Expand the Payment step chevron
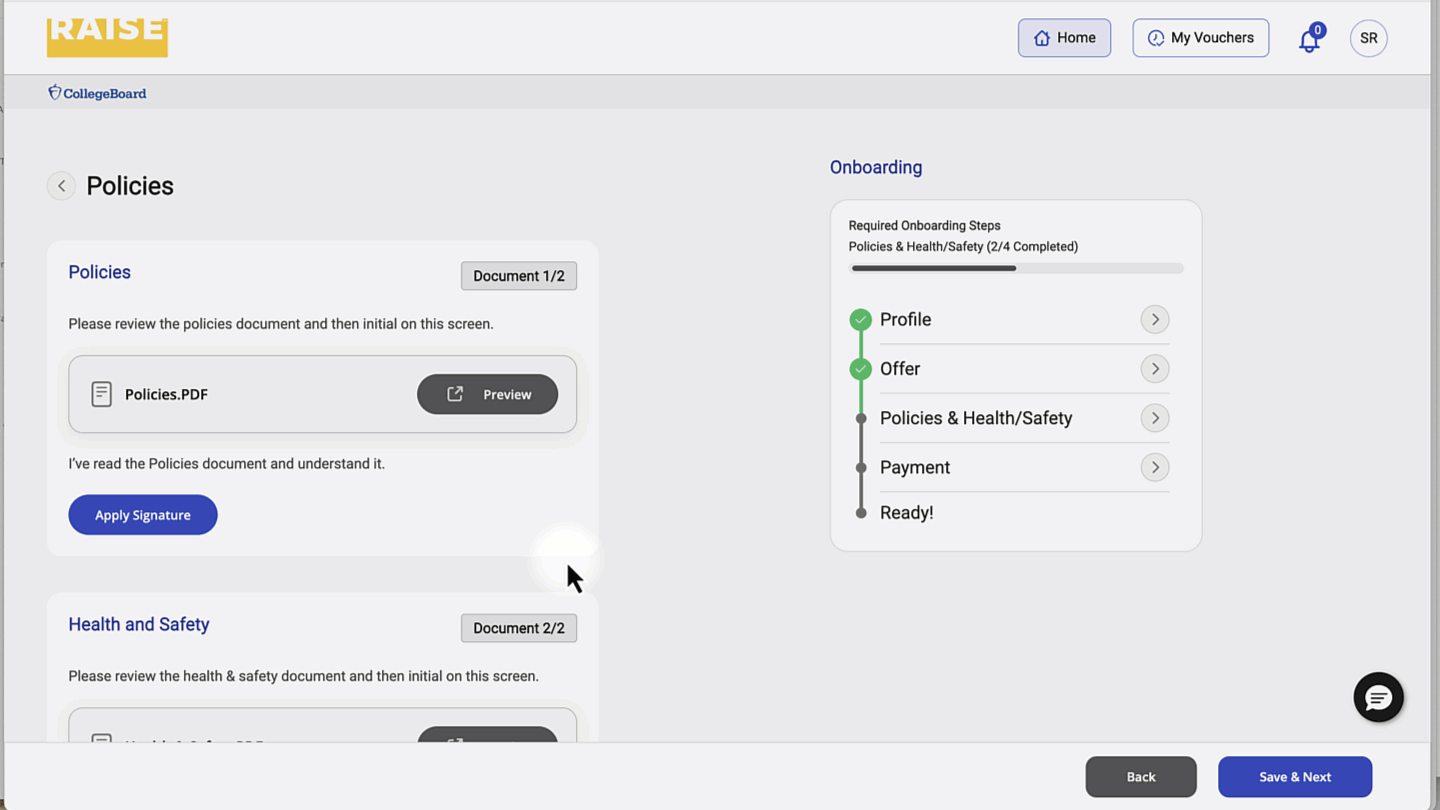 [x=1154, y=467]
